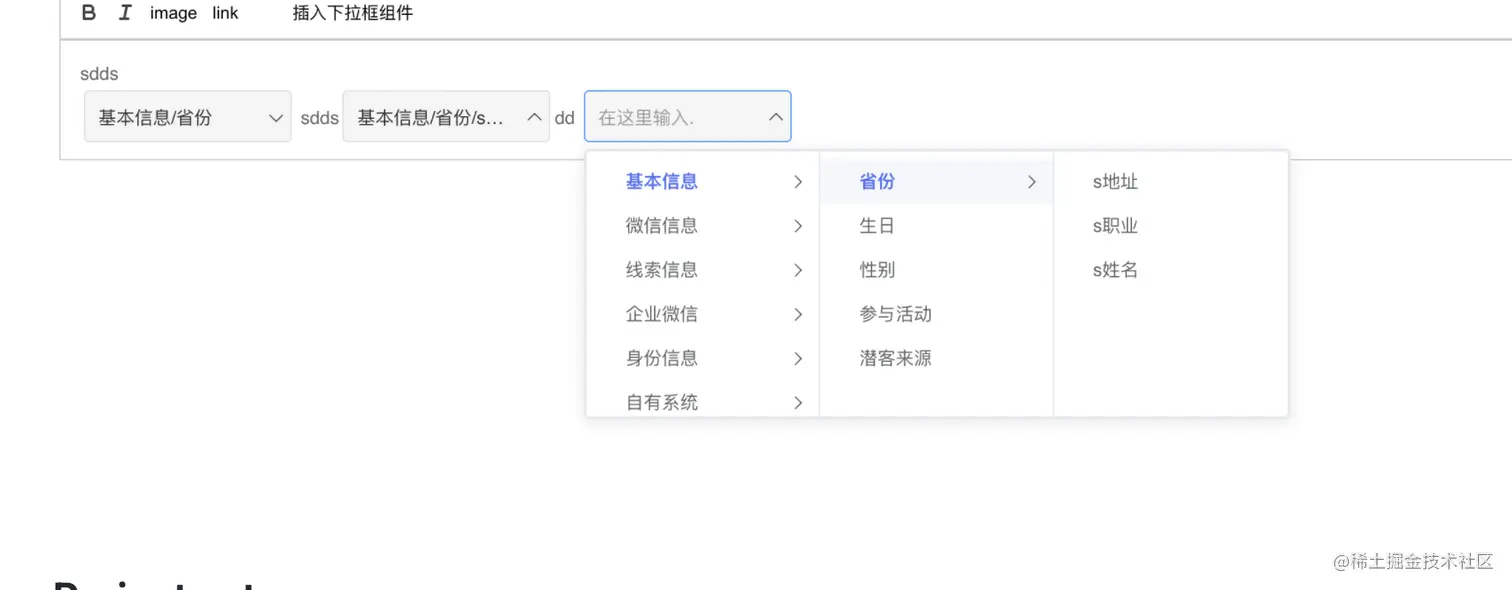Select 基本信息 in cascader menu

click(x=662, y=182)
